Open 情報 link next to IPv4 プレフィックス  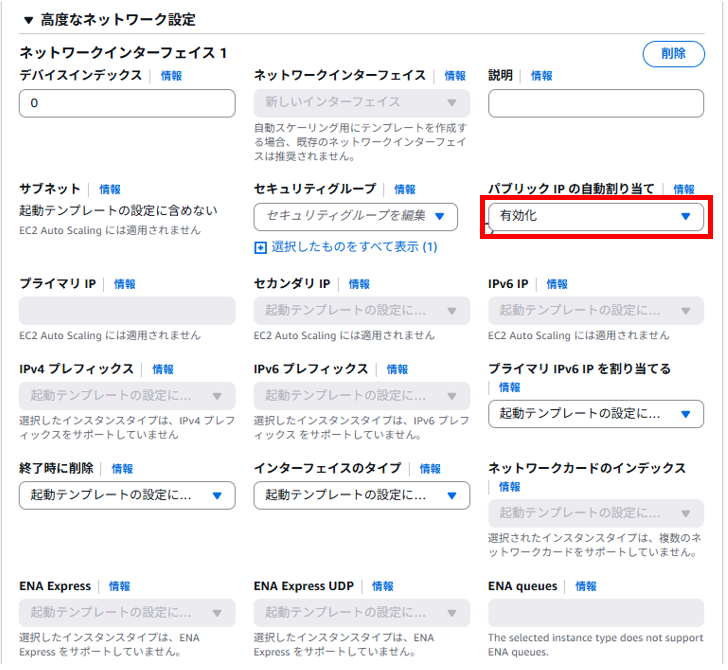pyautogui.click(x=163, y=370)
